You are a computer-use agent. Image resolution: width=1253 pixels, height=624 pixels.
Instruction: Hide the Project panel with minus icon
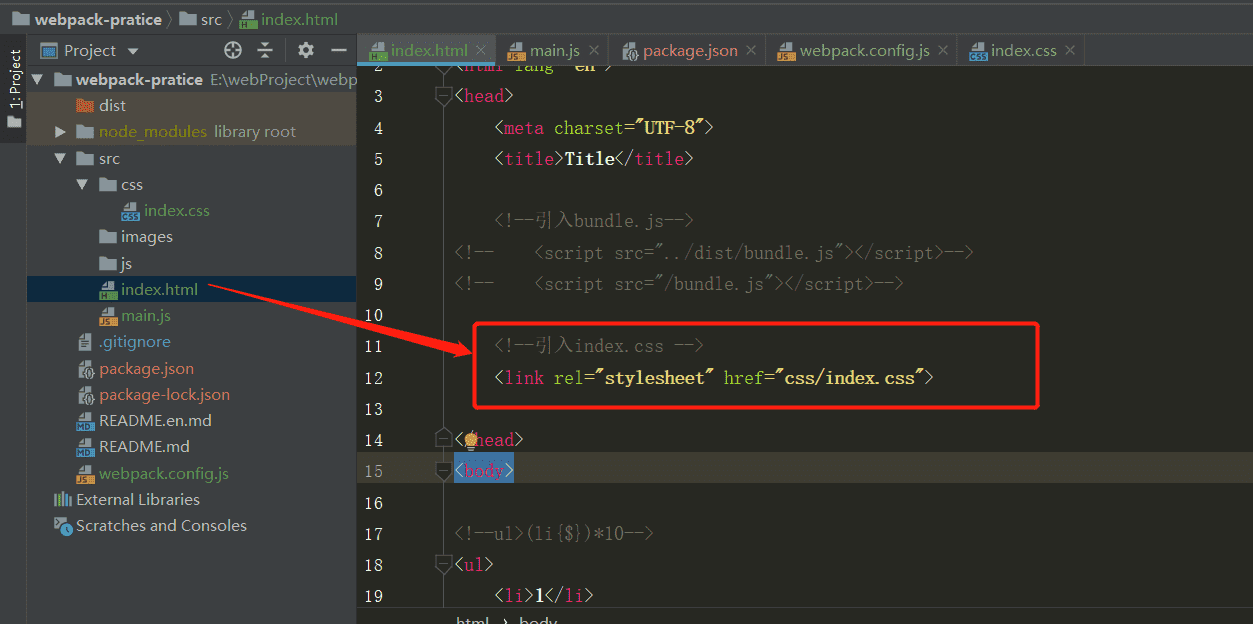[339, 50]
